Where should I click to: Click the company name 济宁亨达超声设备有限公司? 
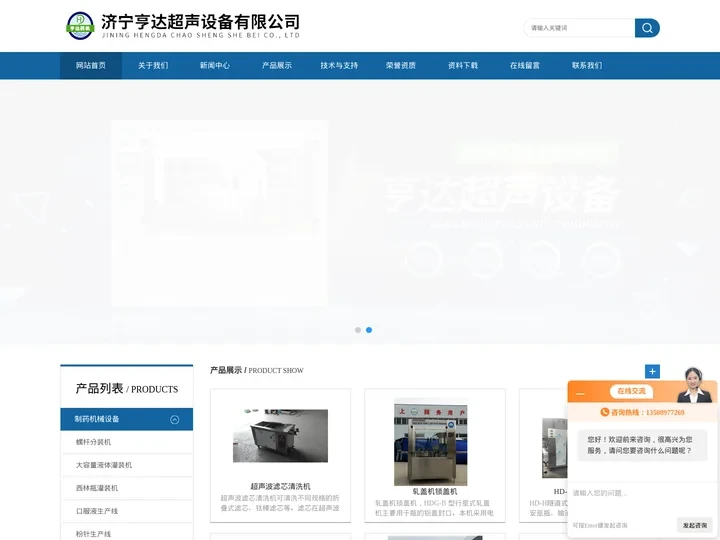click(x=201, y=22)
